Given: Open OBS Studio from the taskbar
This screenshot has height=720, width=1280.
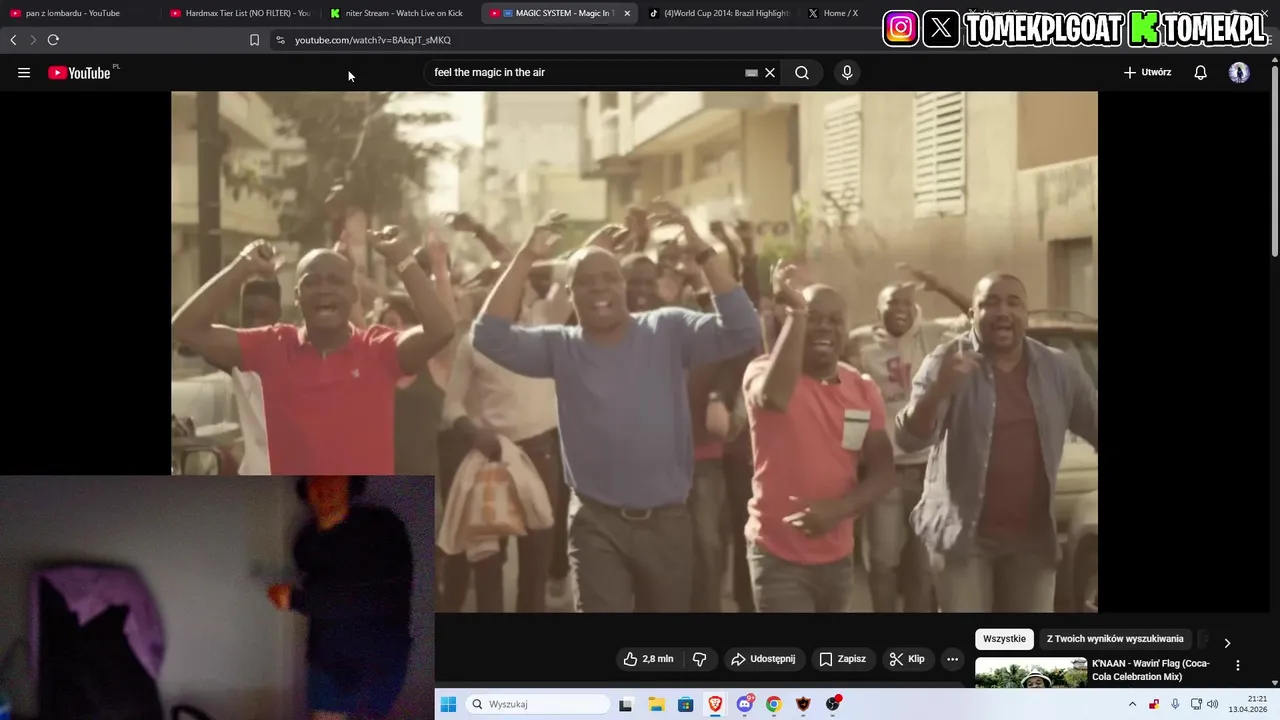Looking at the screenshot, I should click(x=833, y=704).
